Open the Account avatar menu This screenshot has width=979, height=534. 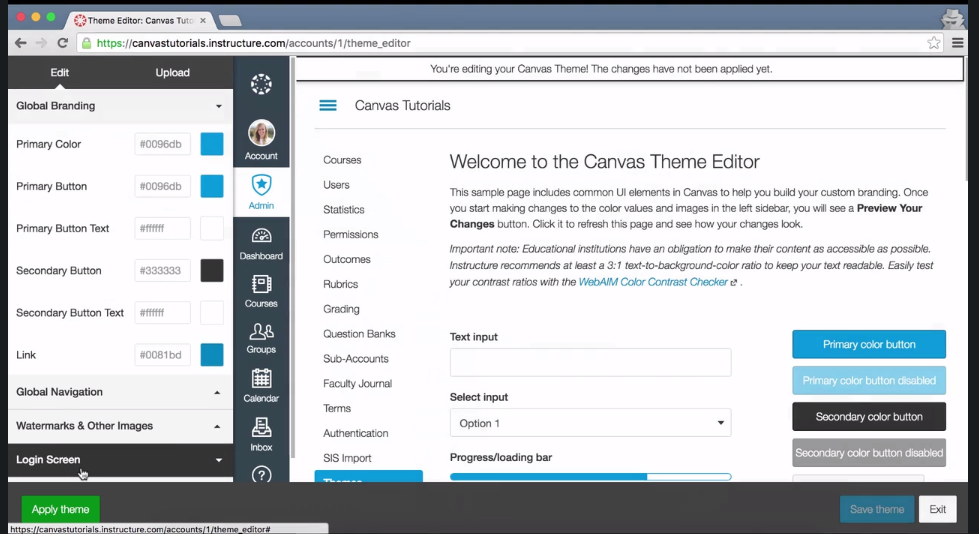(x=261, y=140)
